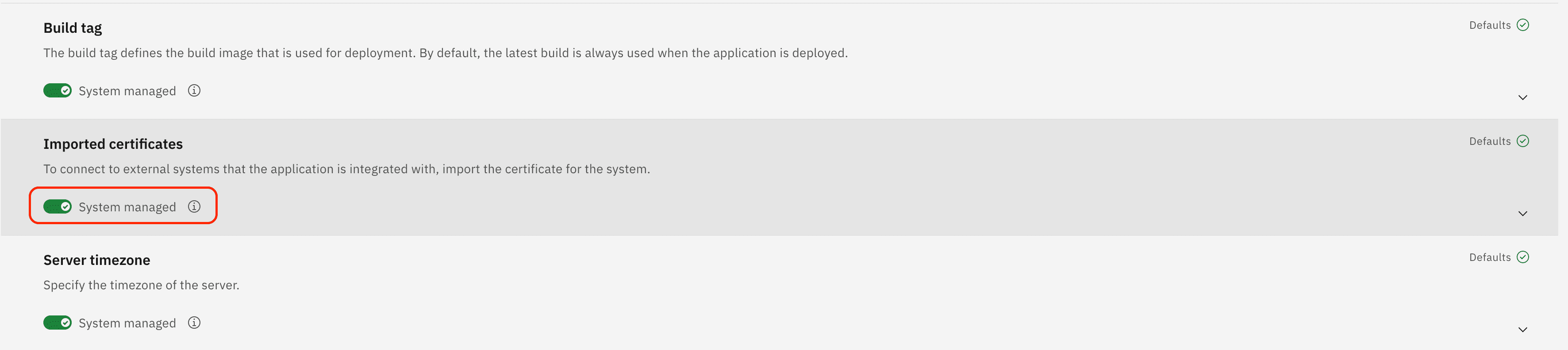Toggle Server timezone System managed switch
This screenshot has width=1568, height=350.
pos(57,323)
